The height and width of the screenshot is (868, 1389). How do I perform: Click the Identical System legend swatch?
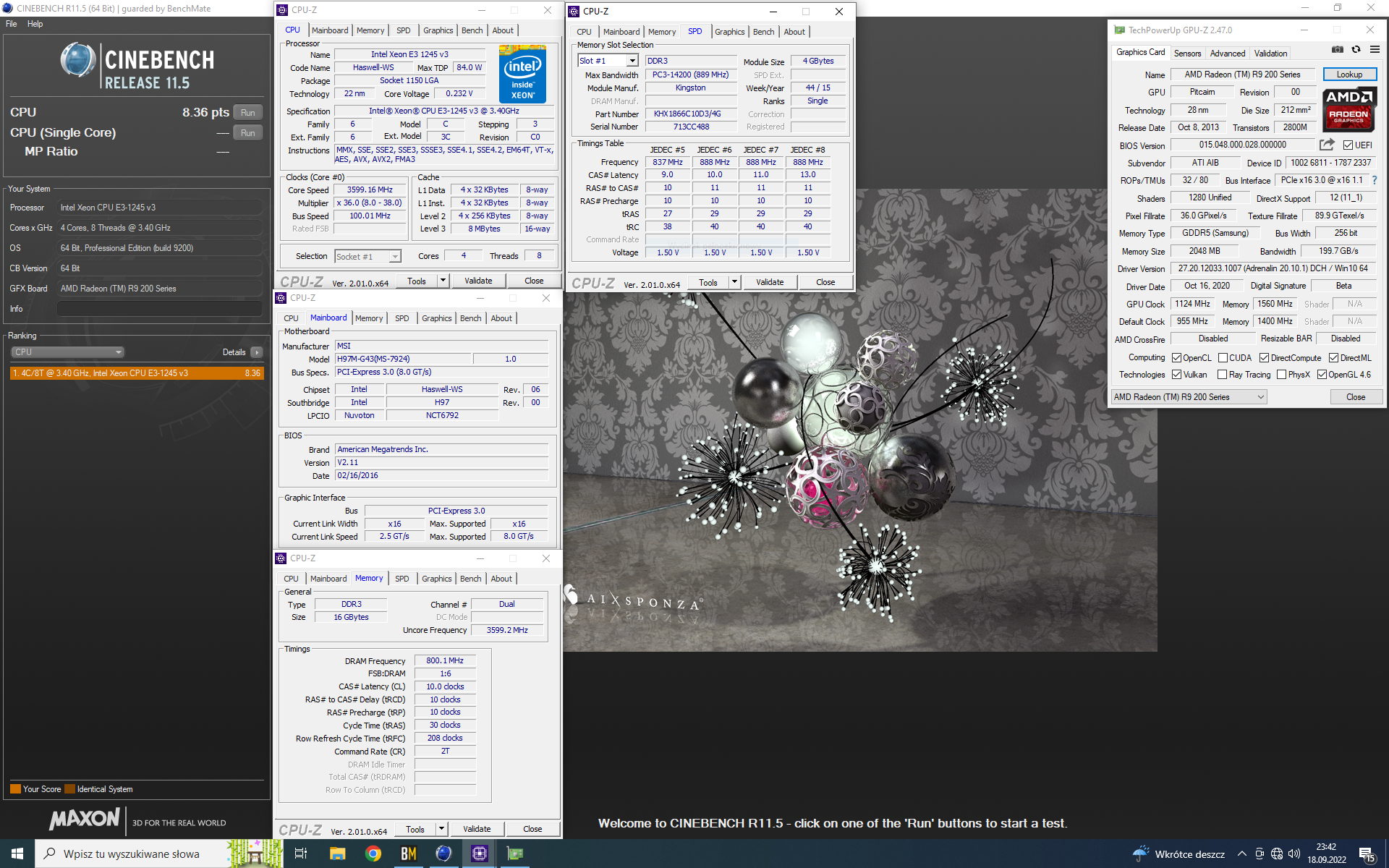[69, 789]
